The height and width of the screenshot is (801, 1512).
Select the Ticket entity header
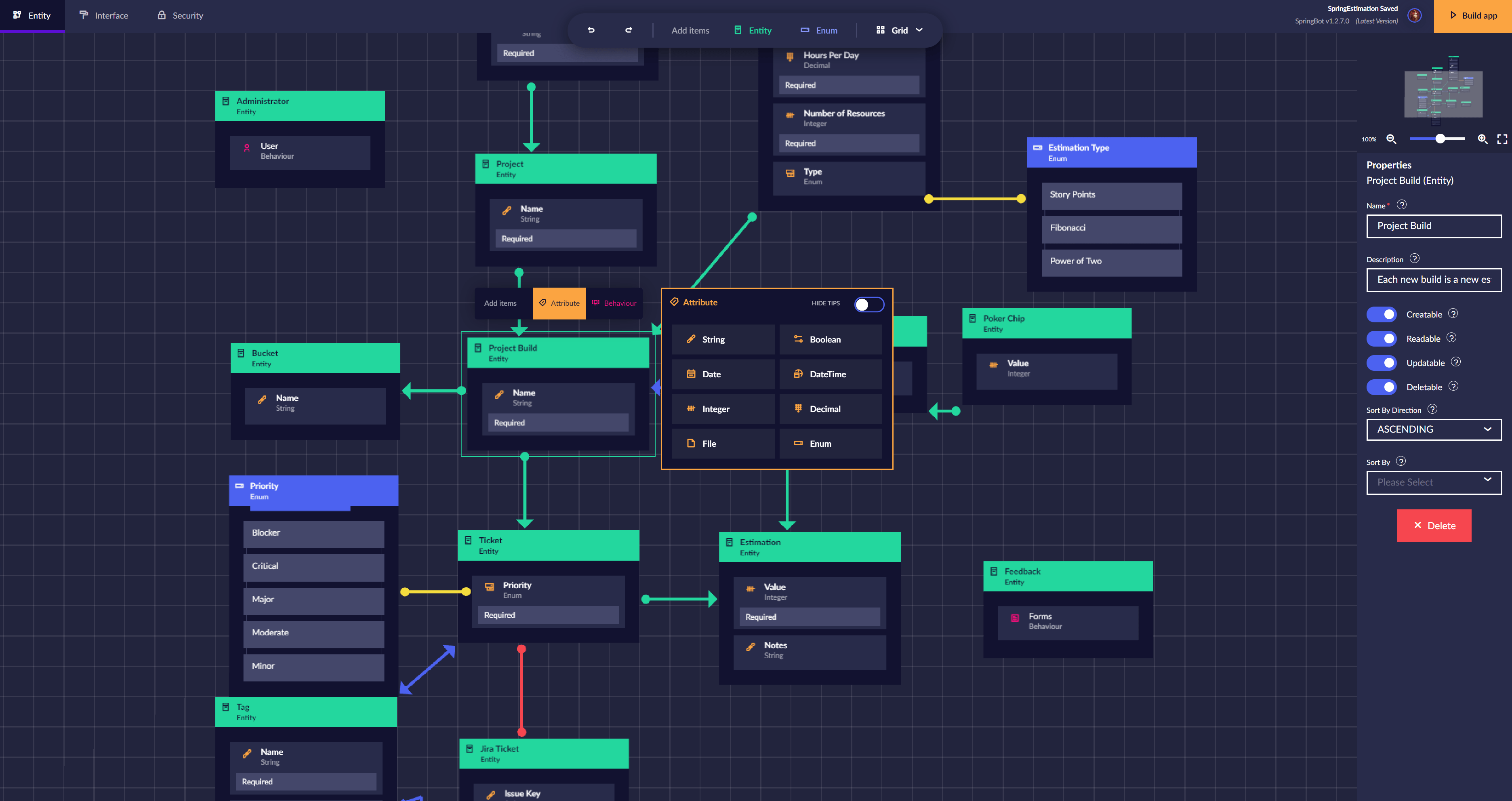pos(548,545)
